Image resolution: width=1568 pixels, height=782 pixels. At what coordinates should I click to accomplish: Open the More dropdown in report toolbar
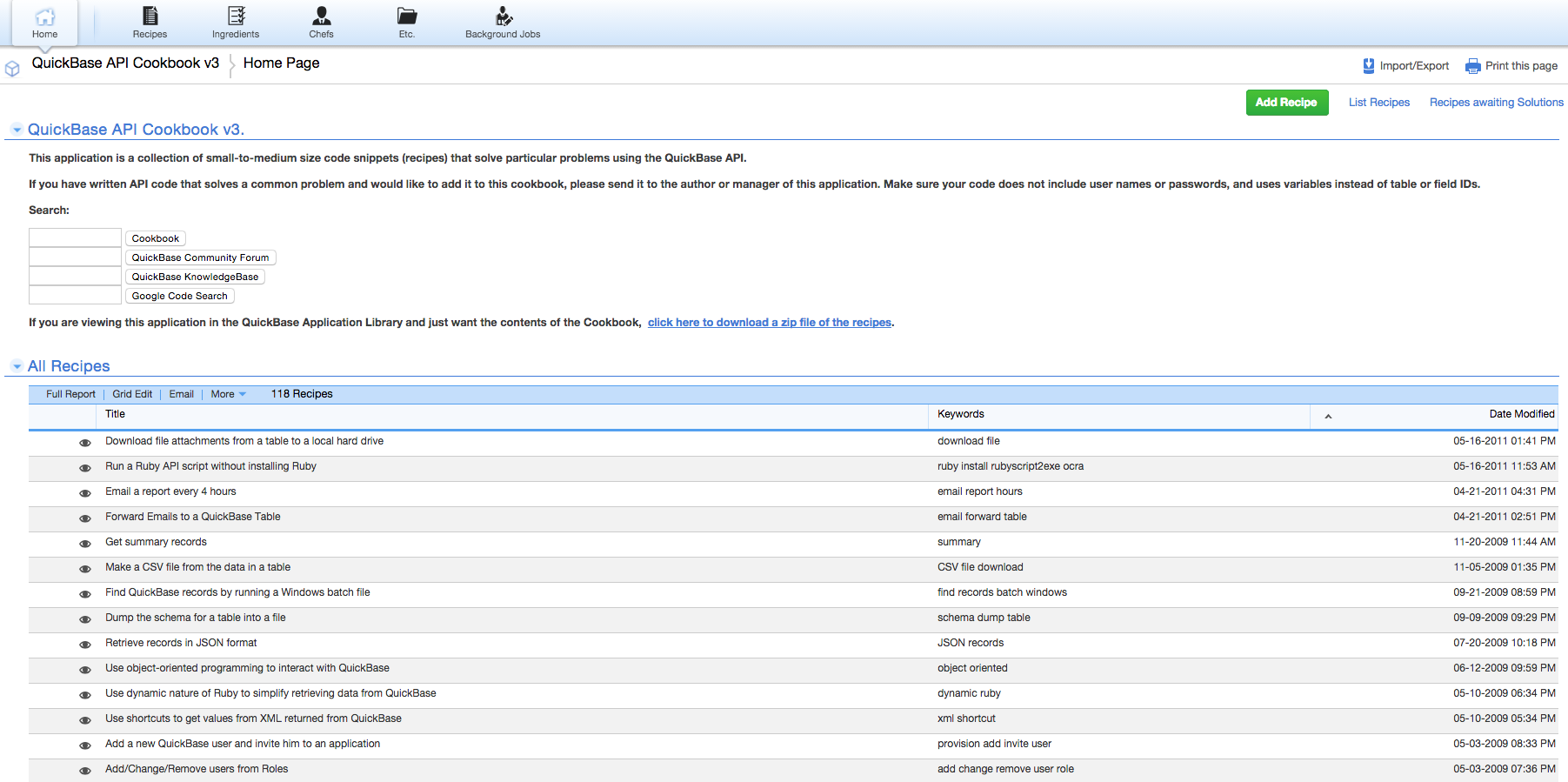(229, 394)
